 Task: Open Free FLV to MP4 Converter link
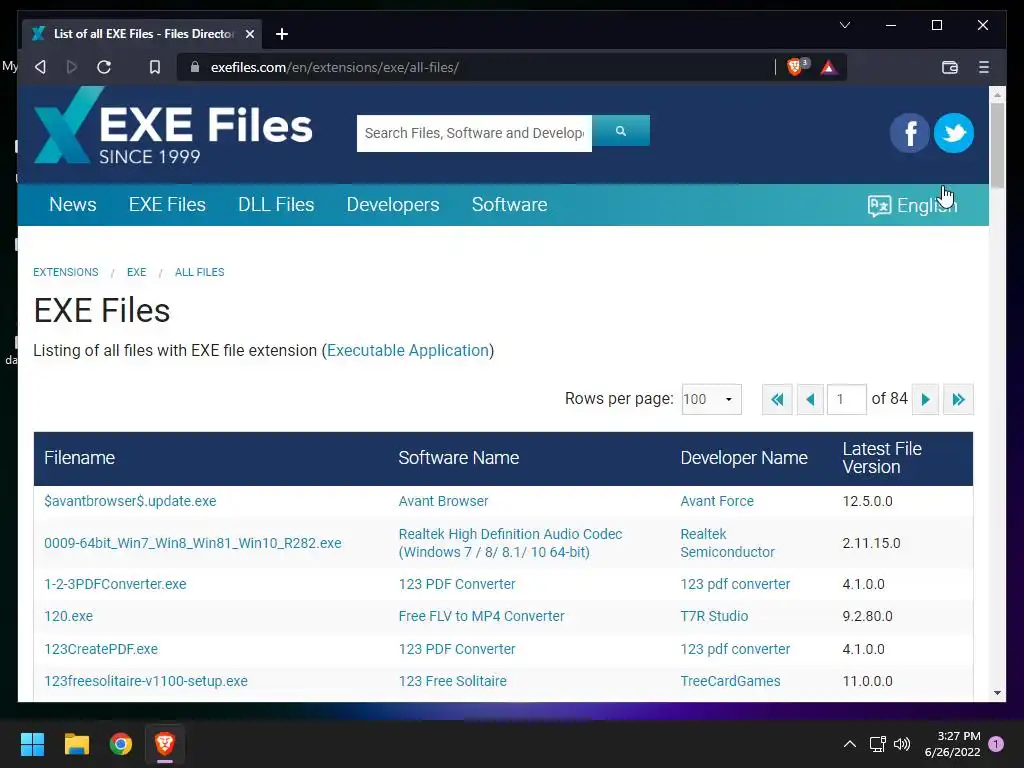pyautogui.click(x=481, y=616)
